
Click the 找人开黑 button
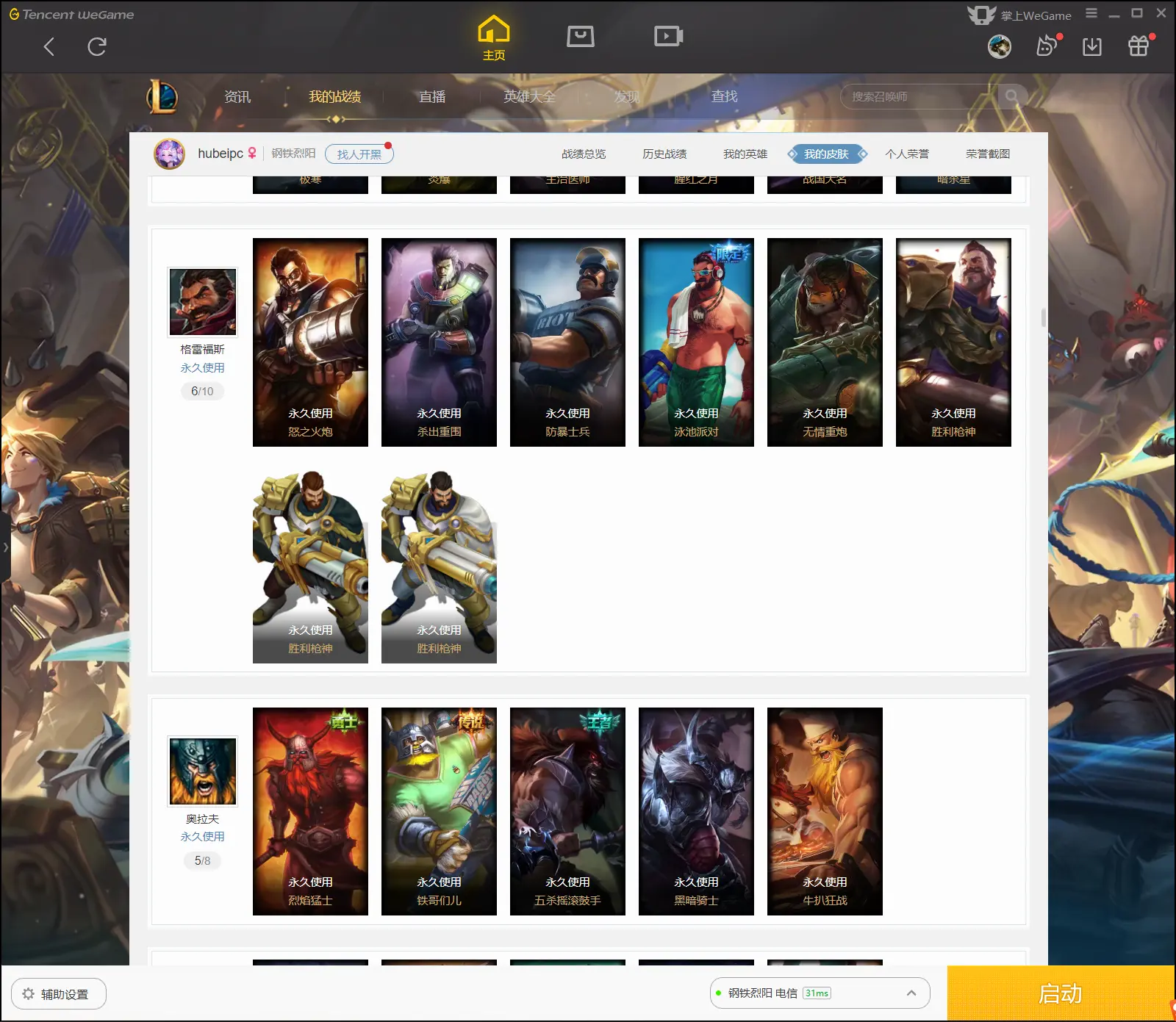point(359,154)
